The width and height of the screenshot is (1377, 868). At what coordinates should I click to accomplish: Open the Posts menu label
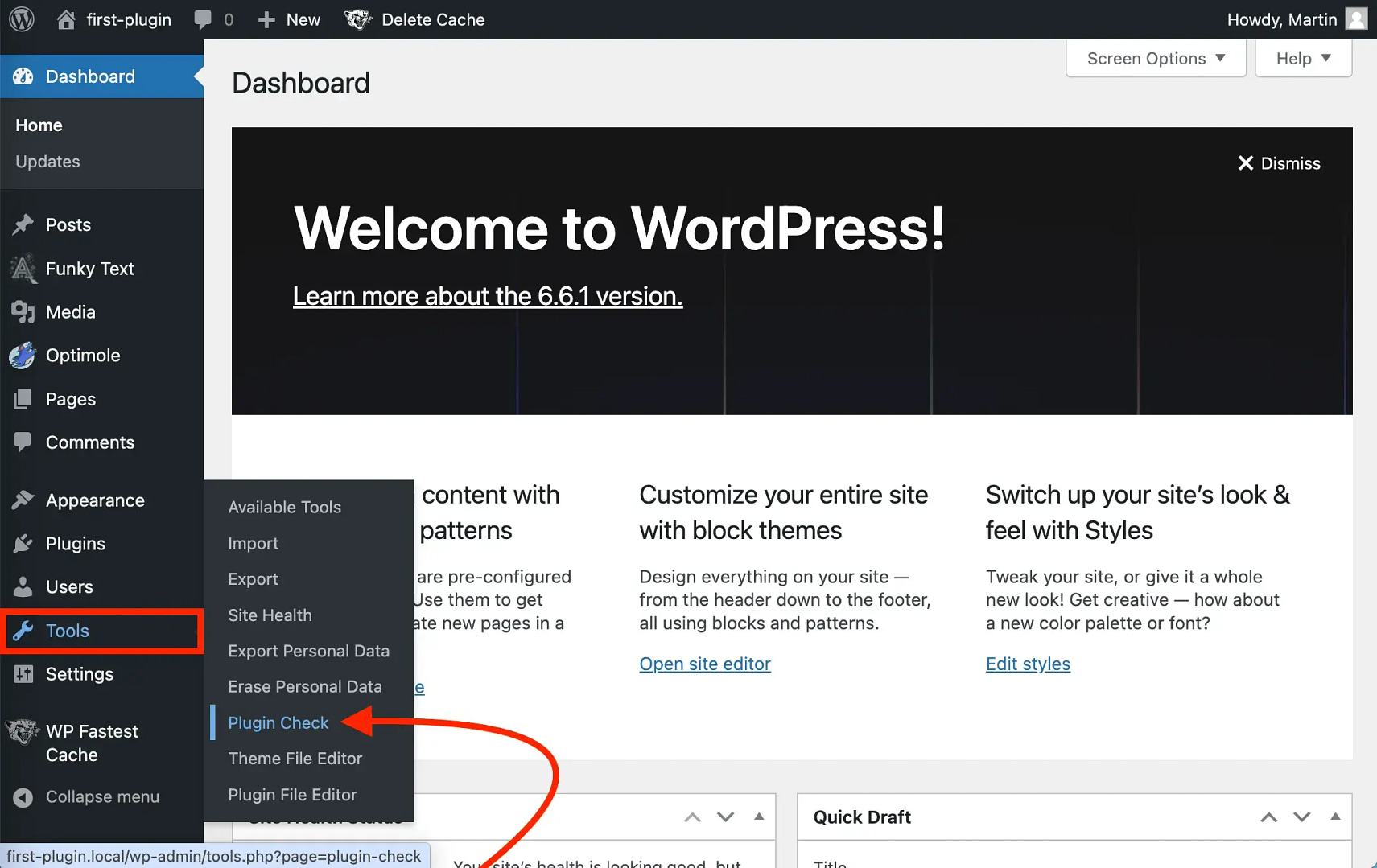pos(68,224)
